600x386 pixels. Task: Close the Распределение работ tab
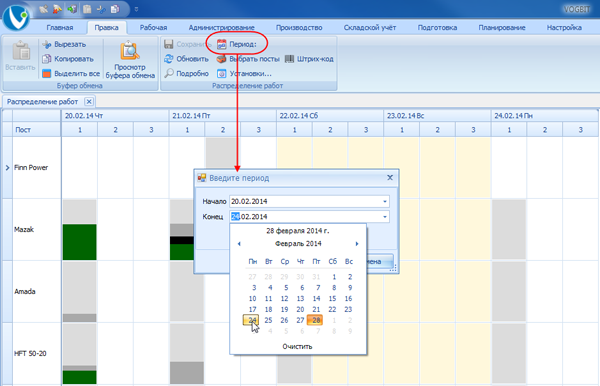pyautogui.click(x=89, y=102)
